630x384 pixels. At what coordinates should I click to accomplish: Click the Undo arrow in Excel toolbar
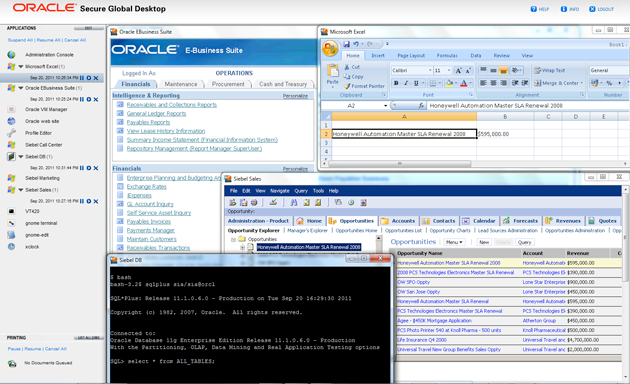(356, 44)
